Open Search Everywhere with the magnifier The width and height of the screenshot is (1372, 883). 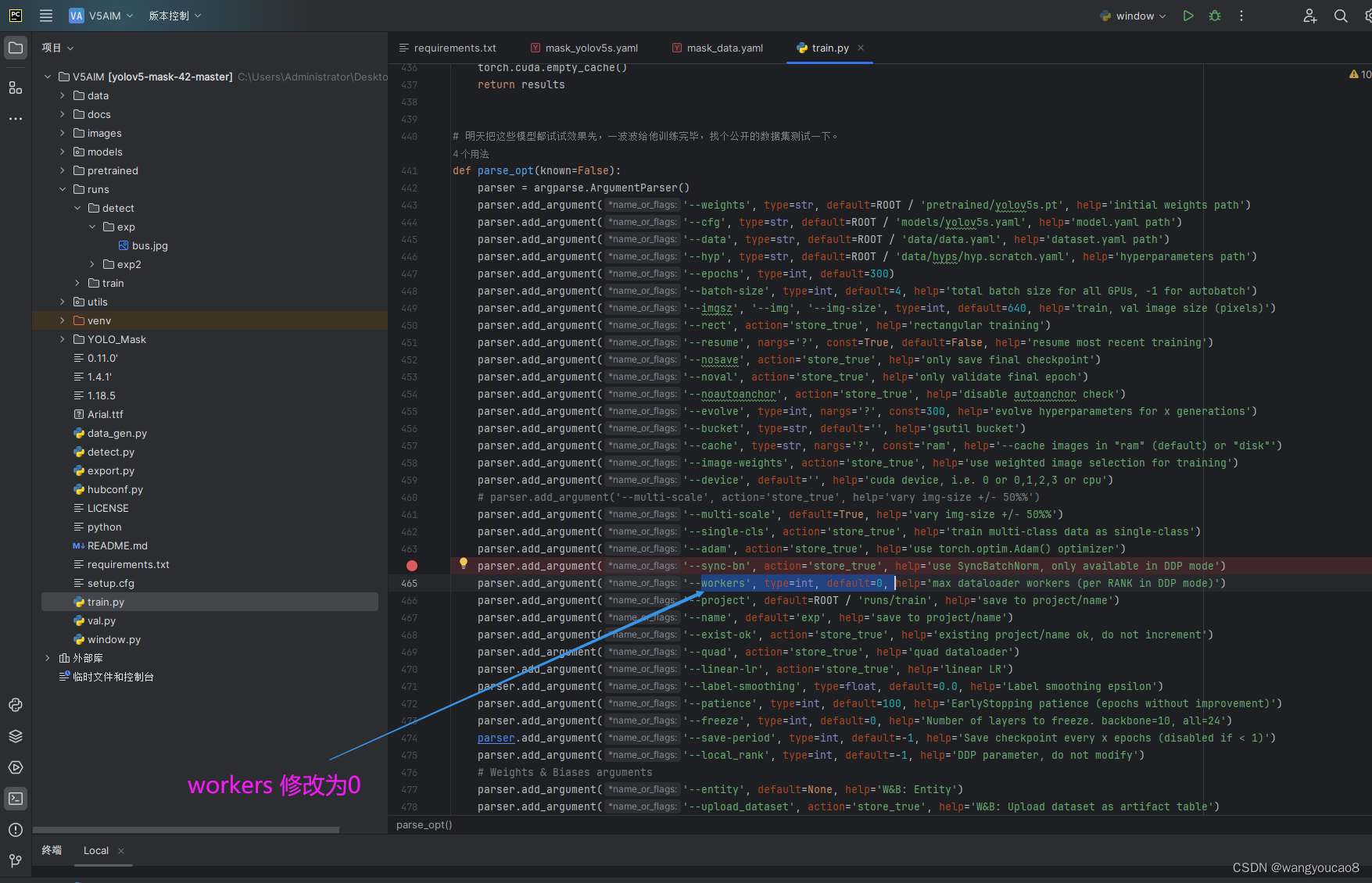[1340, 16]
